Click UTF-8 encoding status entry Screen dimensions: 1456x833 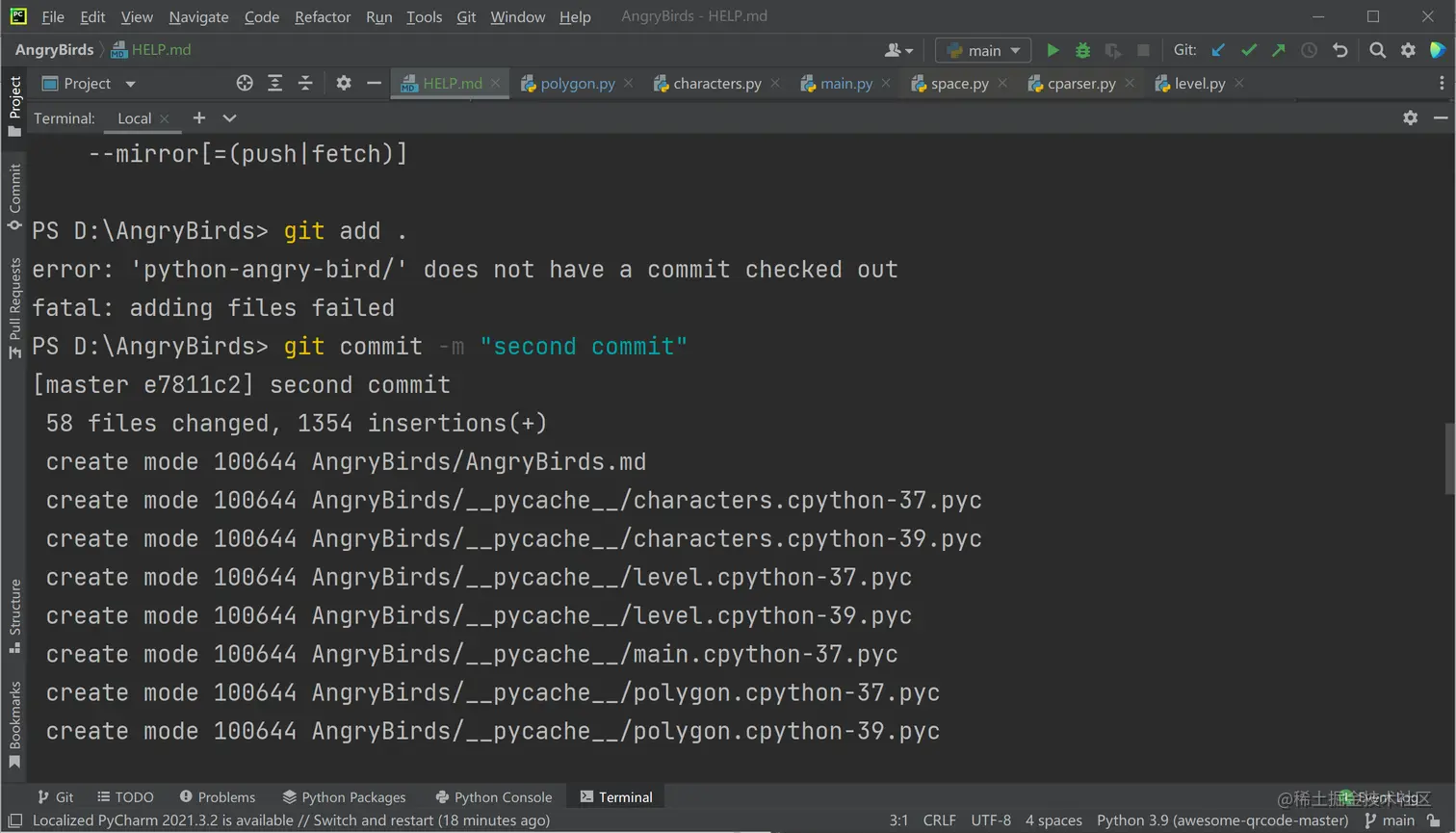pyautogui.click(x=991, y=820)
